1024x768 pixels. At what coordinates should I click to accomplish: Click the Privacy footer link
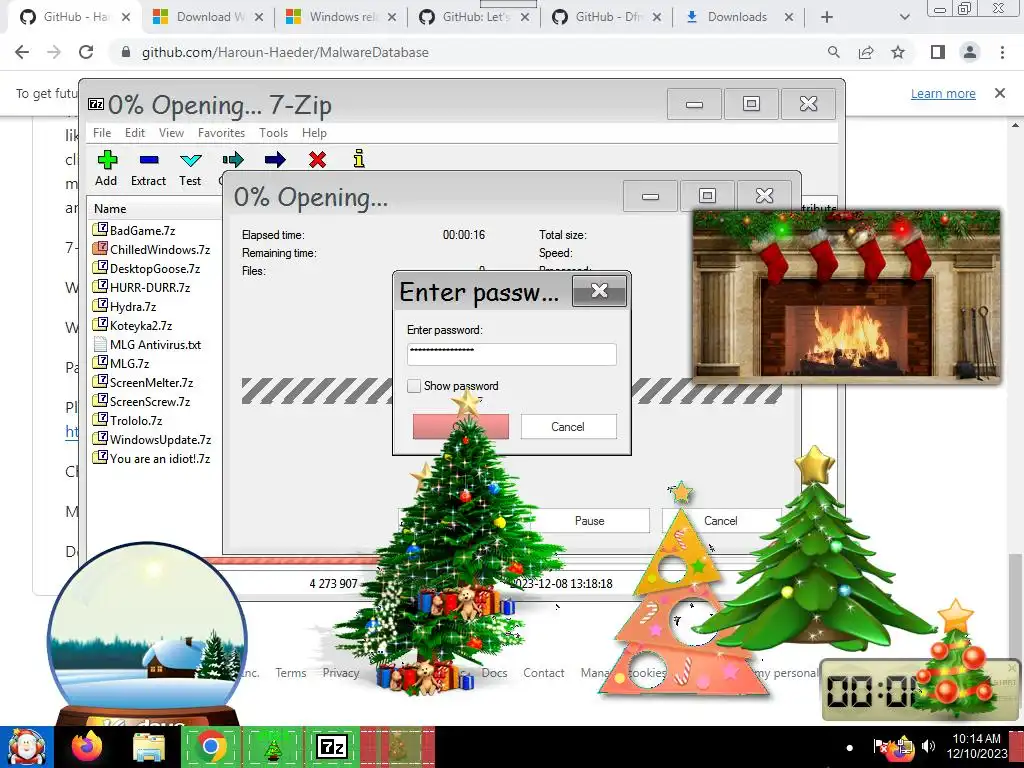341,673
